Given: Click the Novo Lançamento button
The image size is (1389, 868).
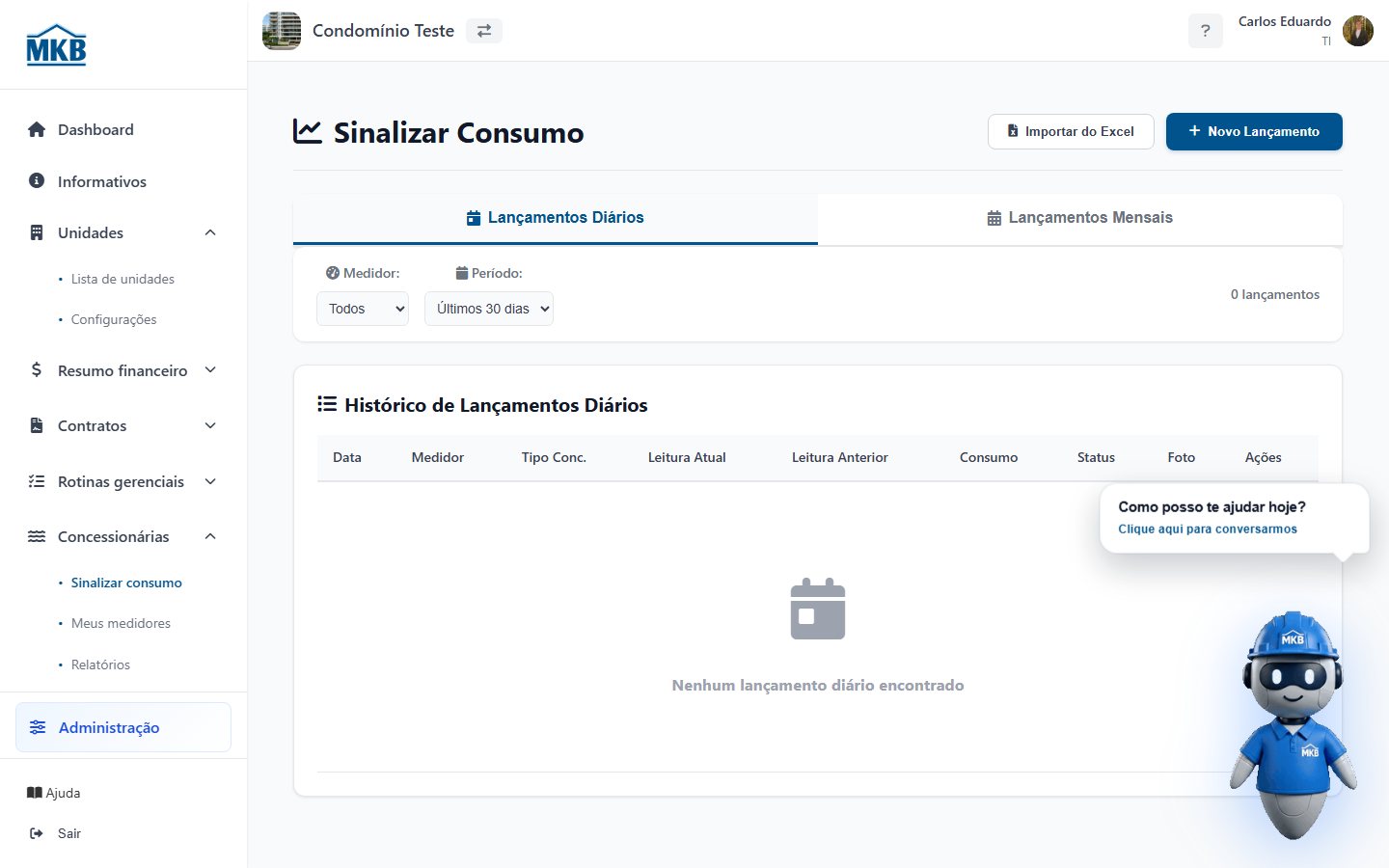Looking at the screenshot, I should [1254, 131].
